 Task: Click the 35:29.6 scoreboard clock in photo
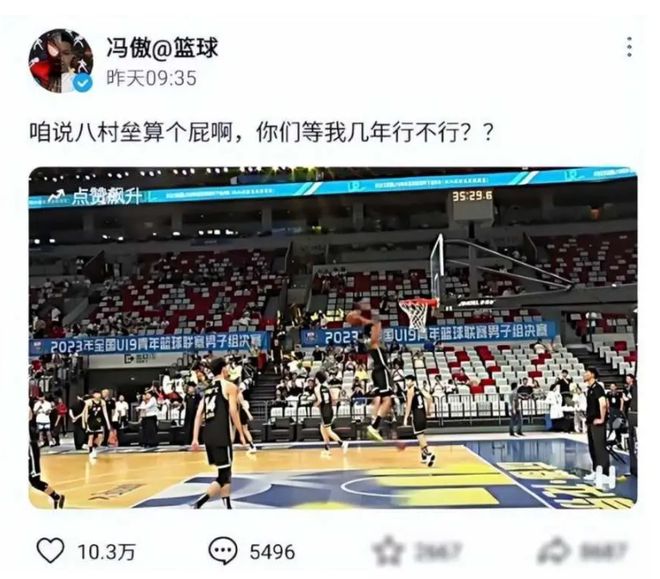click(472, 196)
